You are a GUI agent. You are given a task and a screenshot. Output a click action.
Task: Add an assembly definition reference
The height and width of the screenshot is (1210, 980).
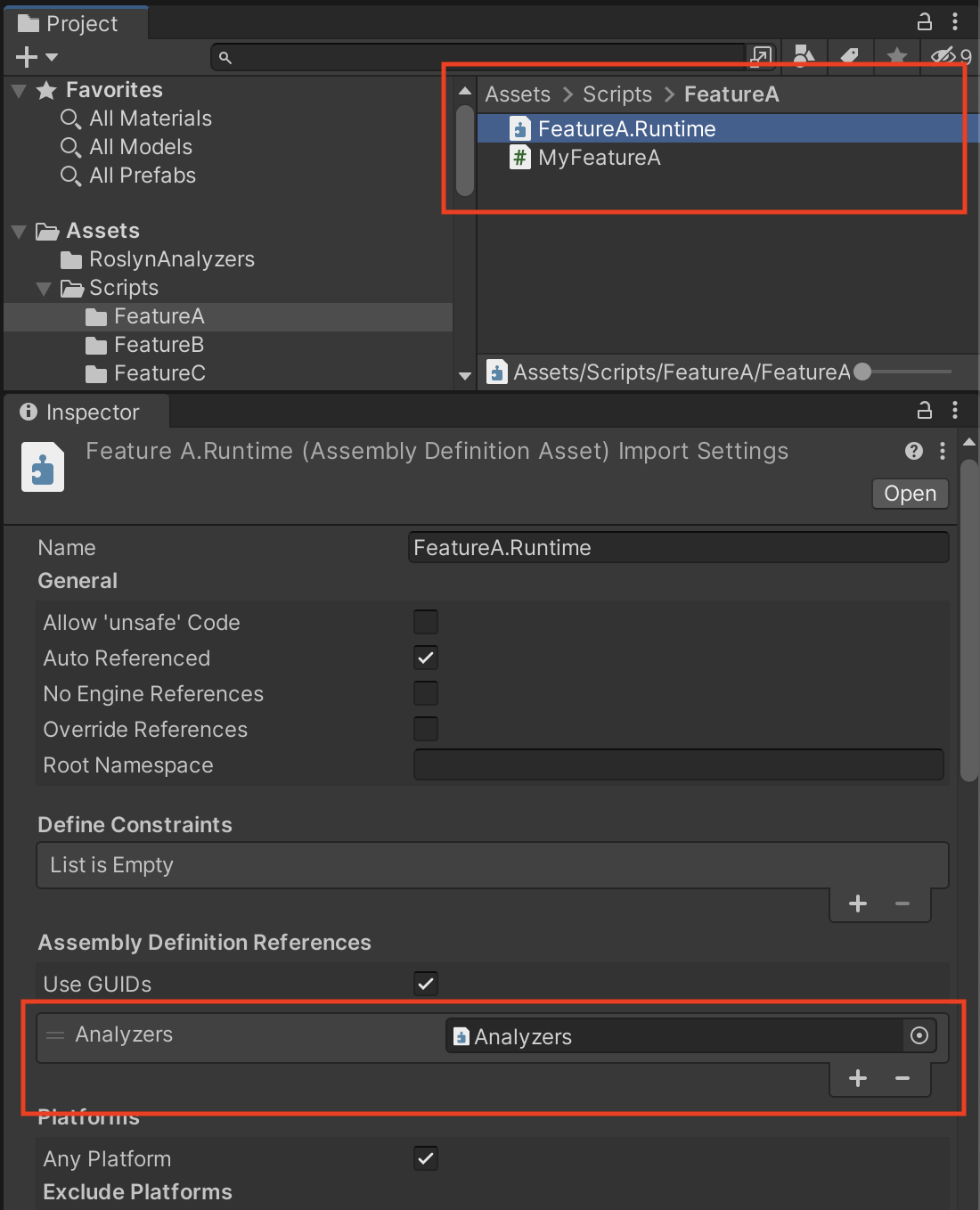pos(858,1078)
